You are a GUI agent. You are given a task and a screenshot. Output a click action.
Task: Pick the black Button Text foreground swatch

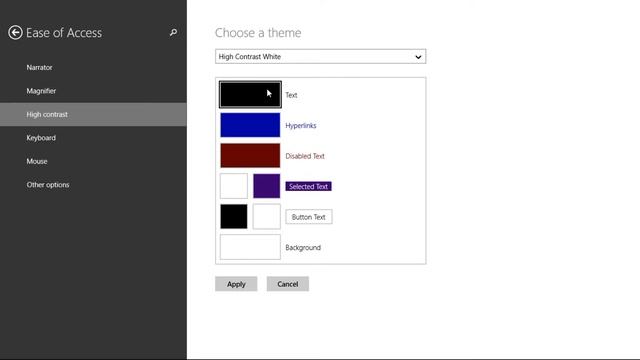tap(234, 217)
